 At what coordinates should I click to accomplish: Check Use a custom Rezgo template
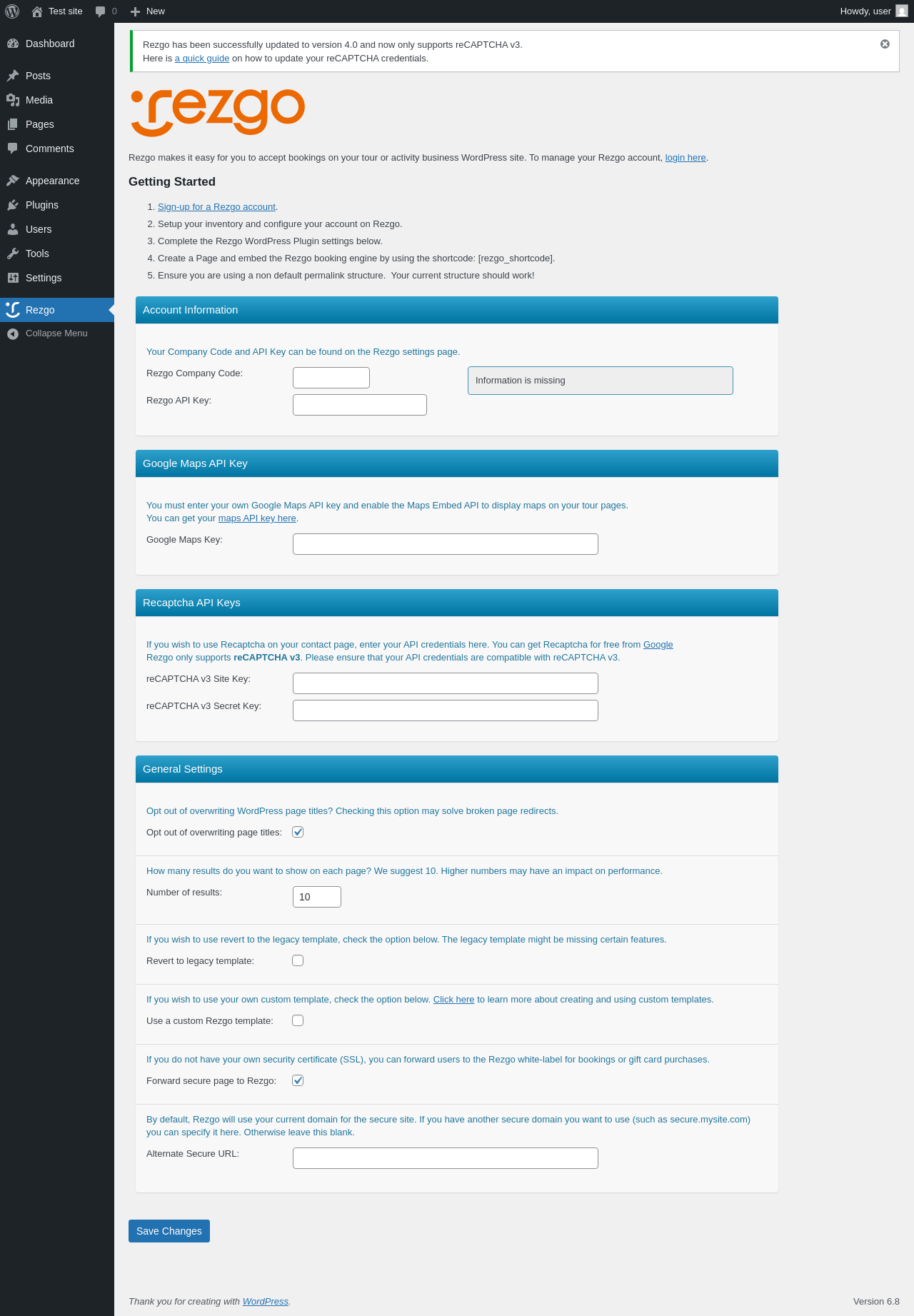tap(298, 1020)
